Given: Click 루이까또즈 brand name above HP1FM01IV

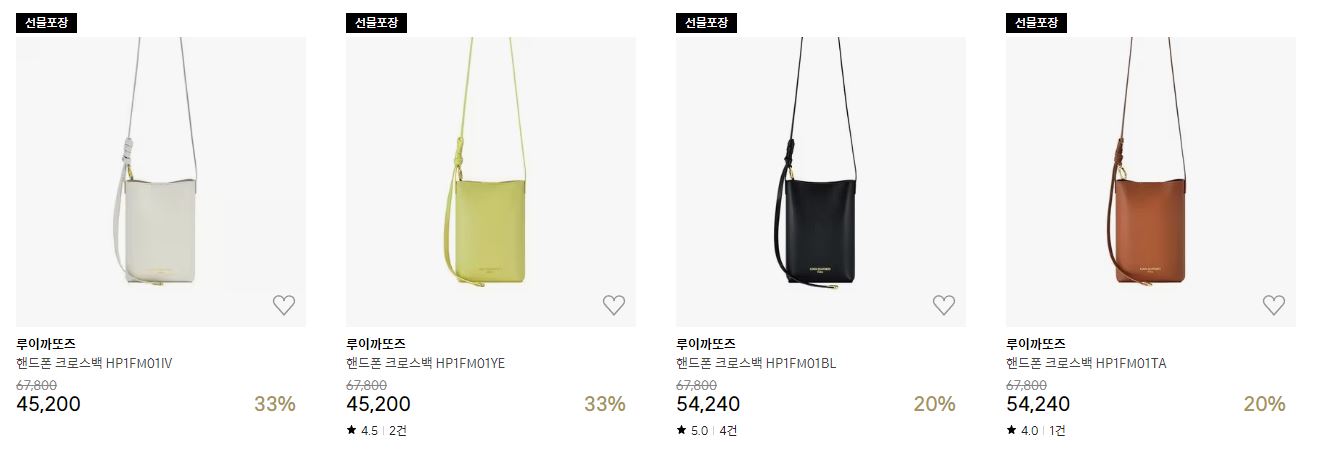Looking at the screenshot, I should pos(46,344).
